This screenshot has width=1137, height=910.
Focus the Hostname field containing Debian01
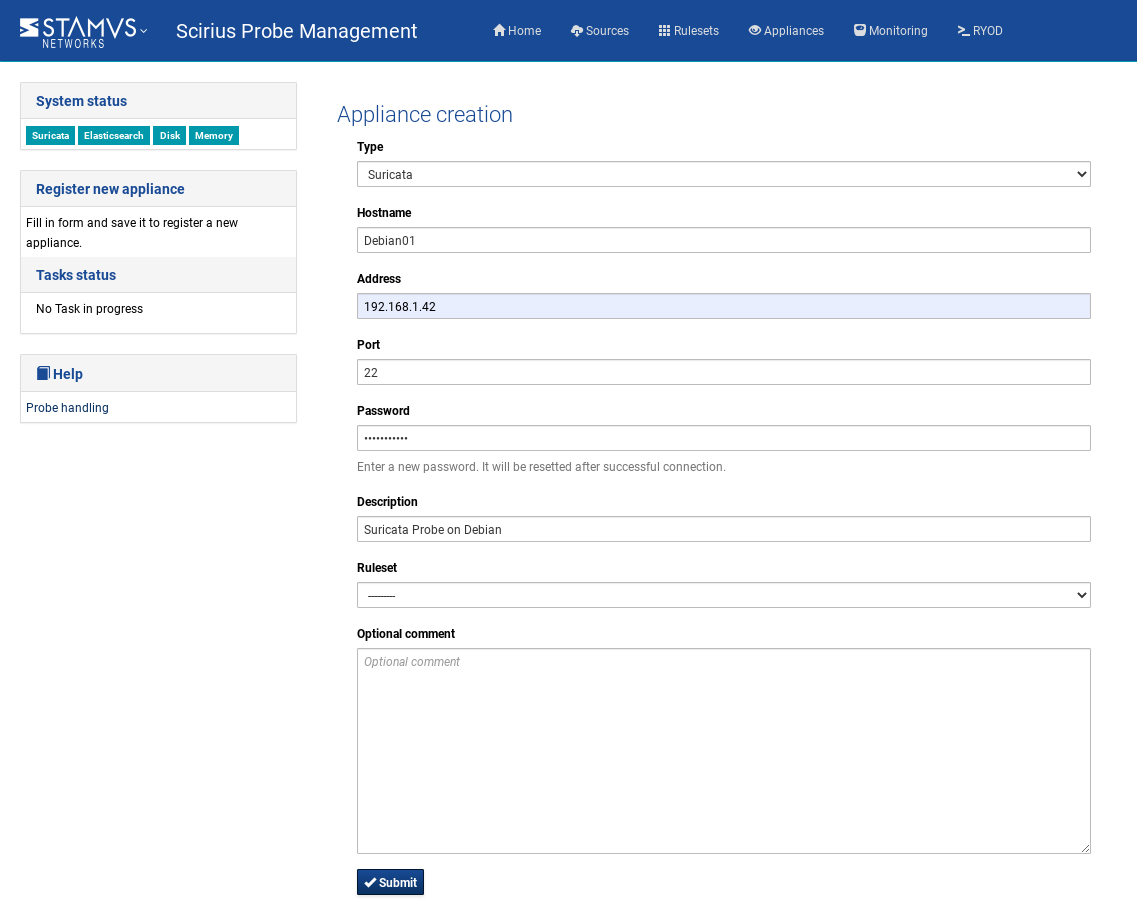click(x=723, y=240)
